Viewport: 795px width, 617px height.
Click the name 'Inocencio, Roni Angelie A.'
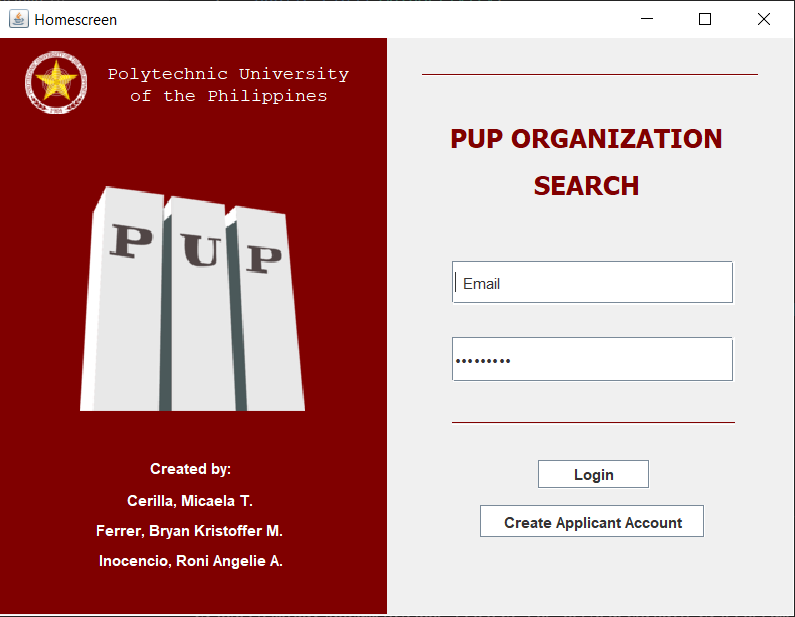point(191,561)
